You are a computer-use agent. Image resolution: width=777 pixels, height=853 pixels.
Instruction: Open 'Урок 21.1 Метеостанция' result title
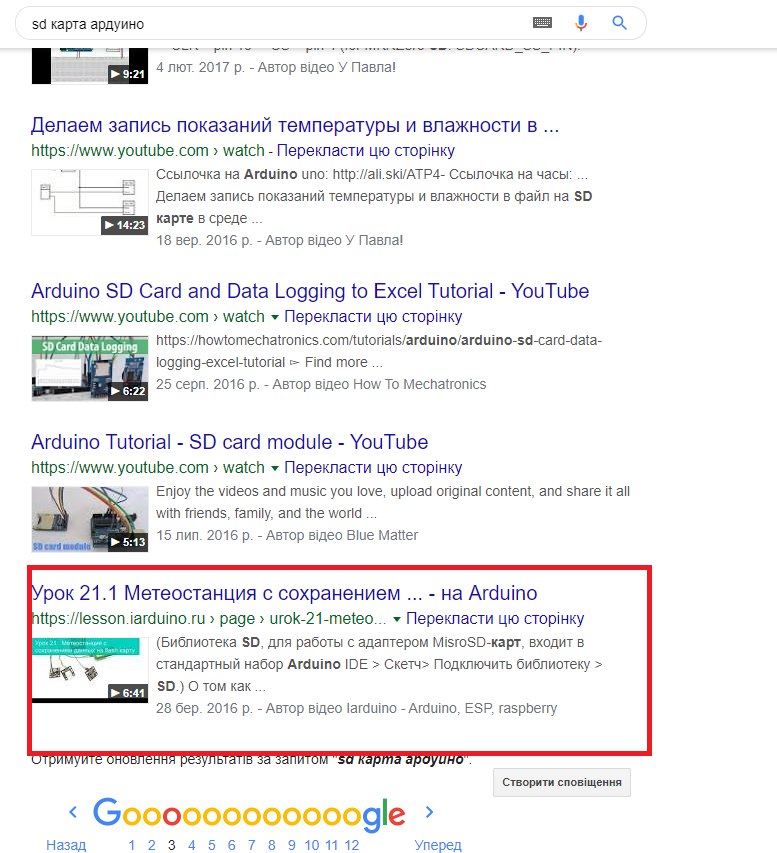pos(284,593)
